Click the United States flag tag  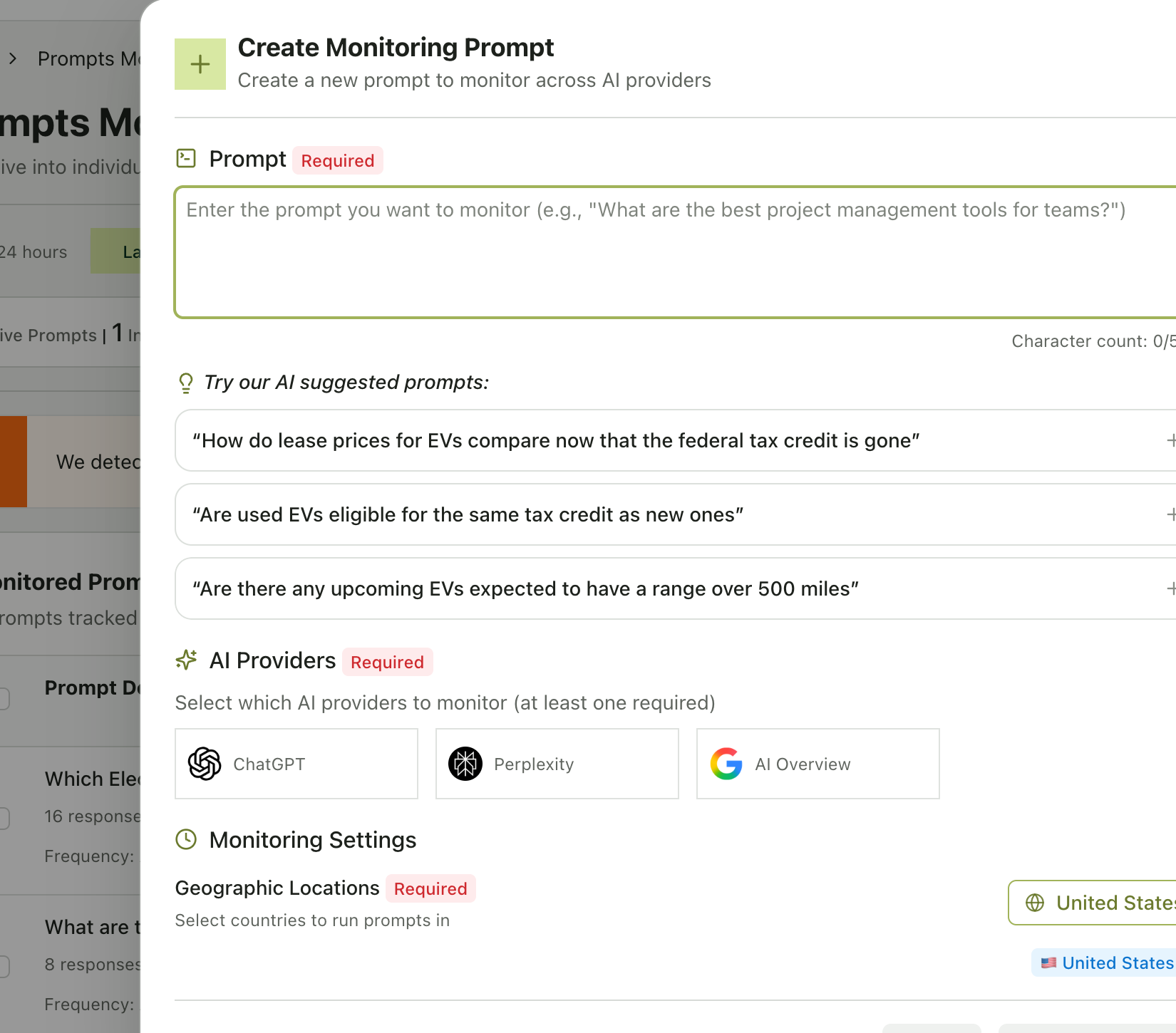pos(1109,962)
